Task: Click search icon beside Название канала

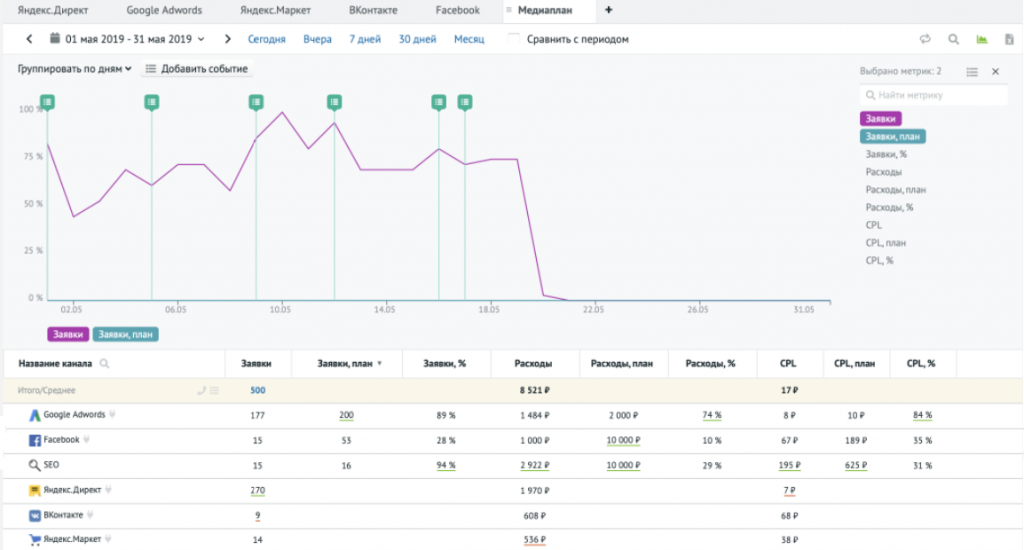Action: coord(104,364)
